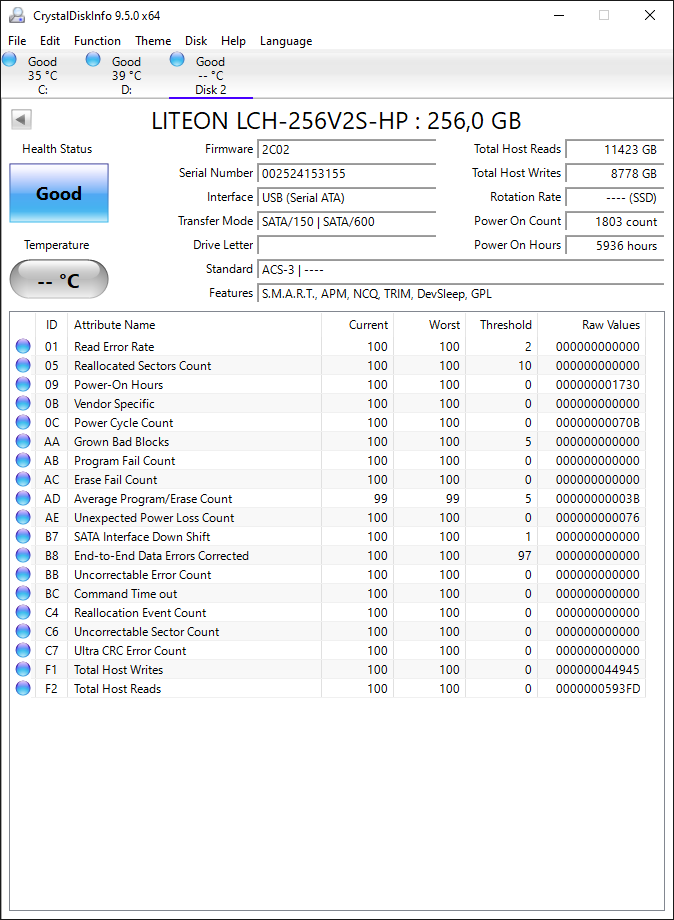Viewport: 674px width, 920px height.
Task: Click the Total Host Reads value 11423 GB
Action: 615,150
